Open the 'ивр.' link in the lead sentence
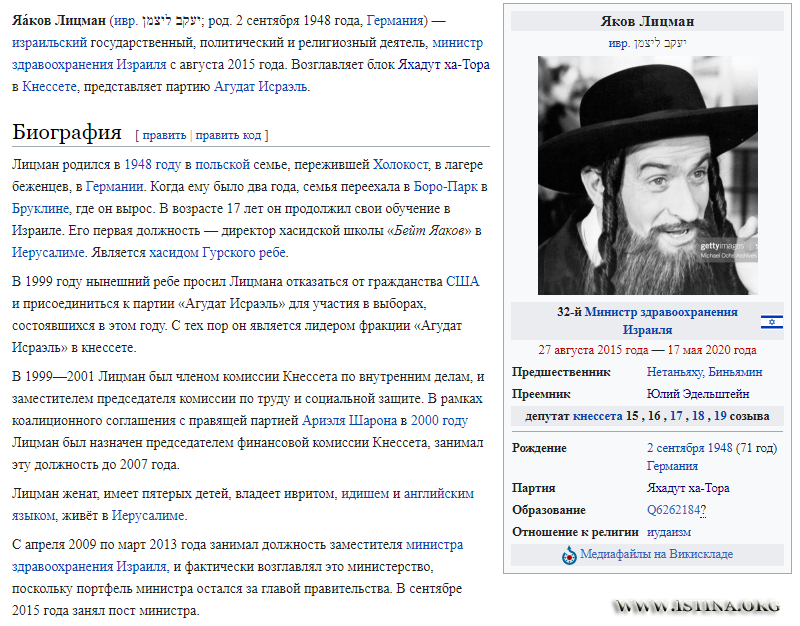The image size is (800, 626). click(x=126, y=21)
